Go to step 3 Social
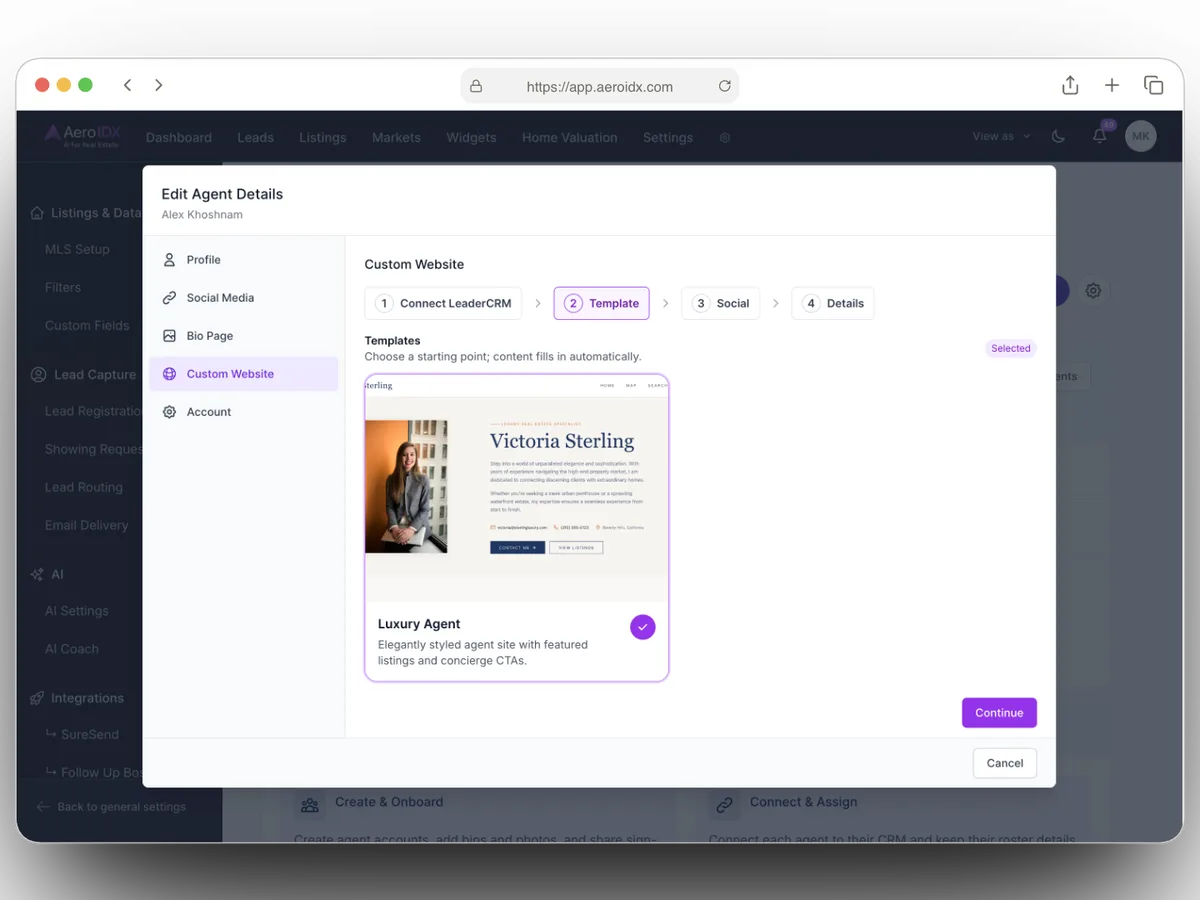The height and width of the screenshot is (900, 1200). tap(720, 304)
